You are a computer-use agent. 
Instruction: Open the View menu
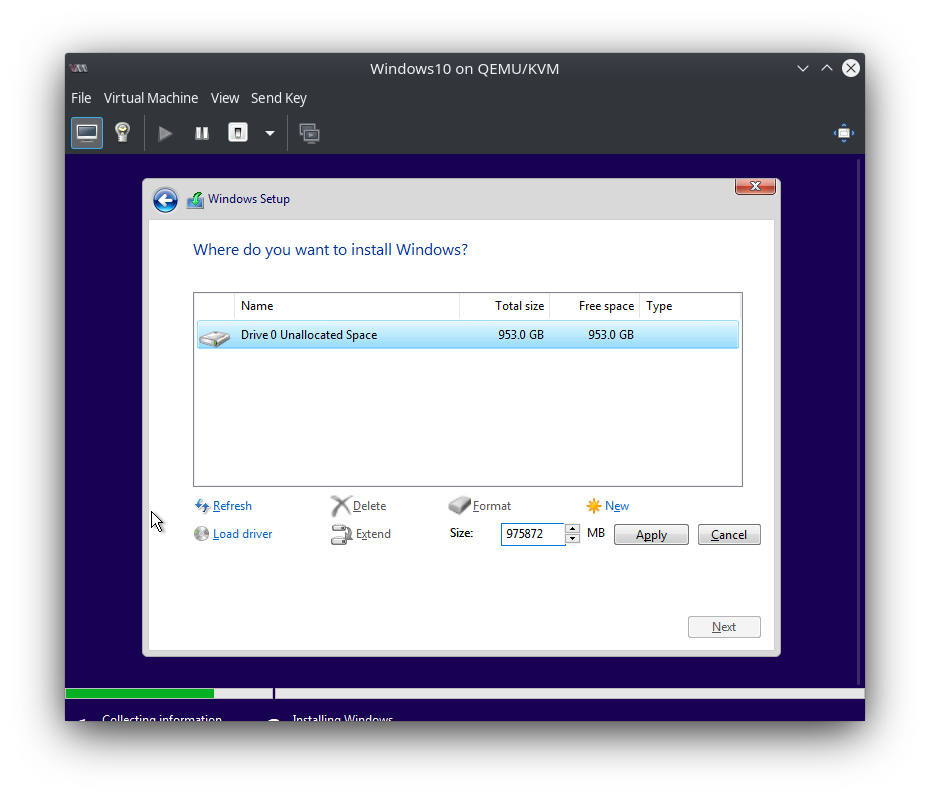click(x=225, y=98)
